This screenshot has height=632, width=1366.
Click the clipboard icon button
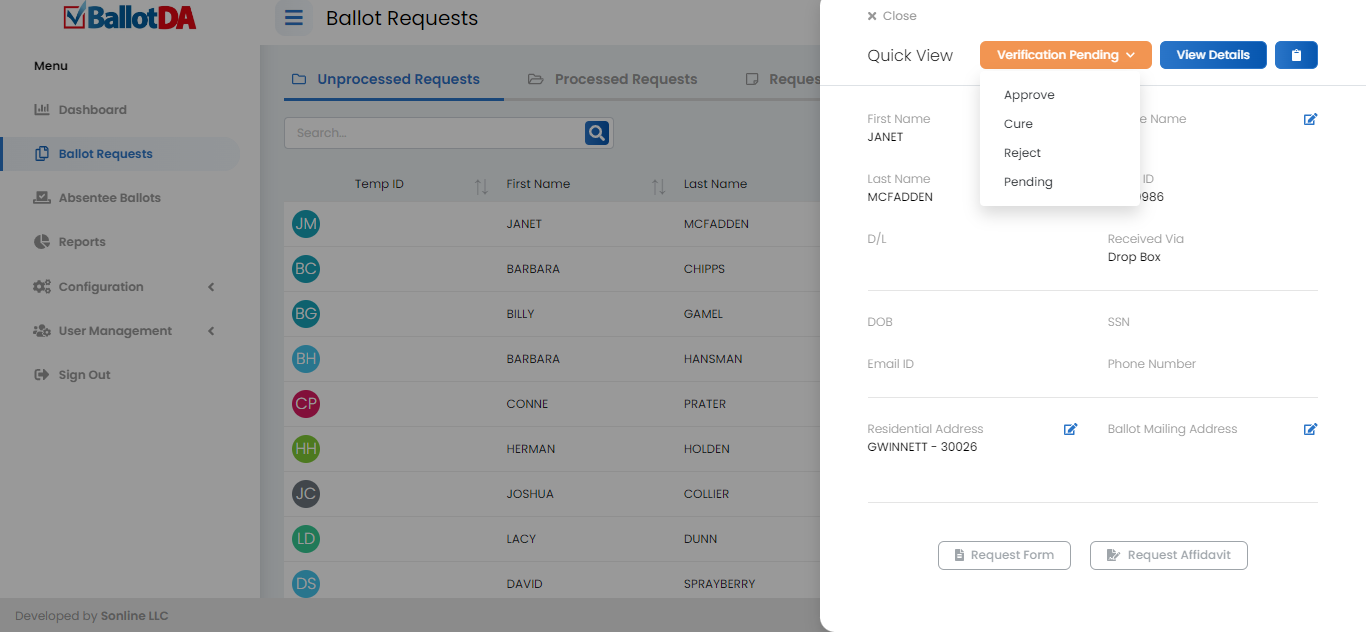tap(1296, 55)
